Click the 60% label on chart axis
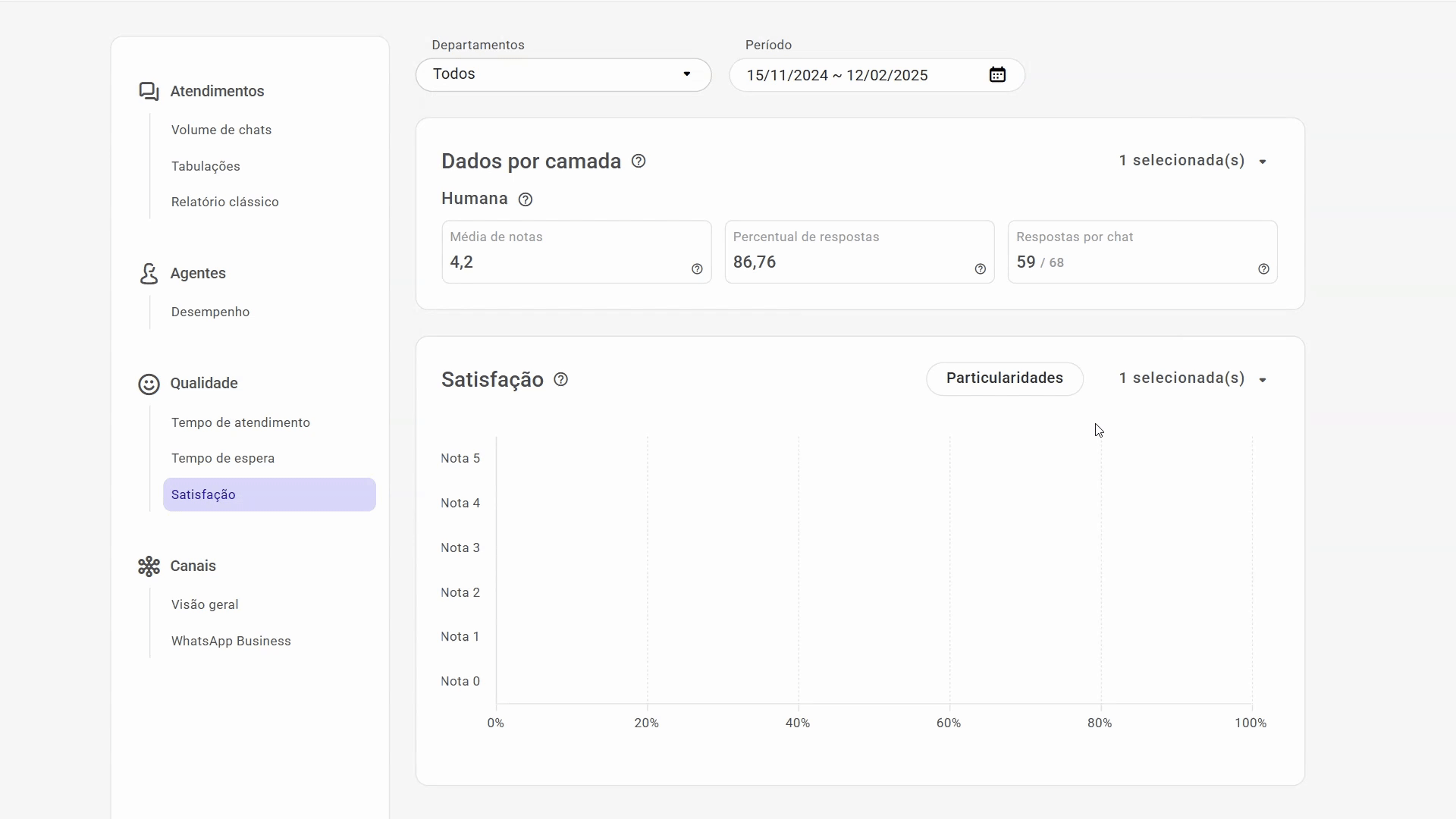Image resolution: width=1456 pixels, height=819 pixels. [x=949, y=723]
